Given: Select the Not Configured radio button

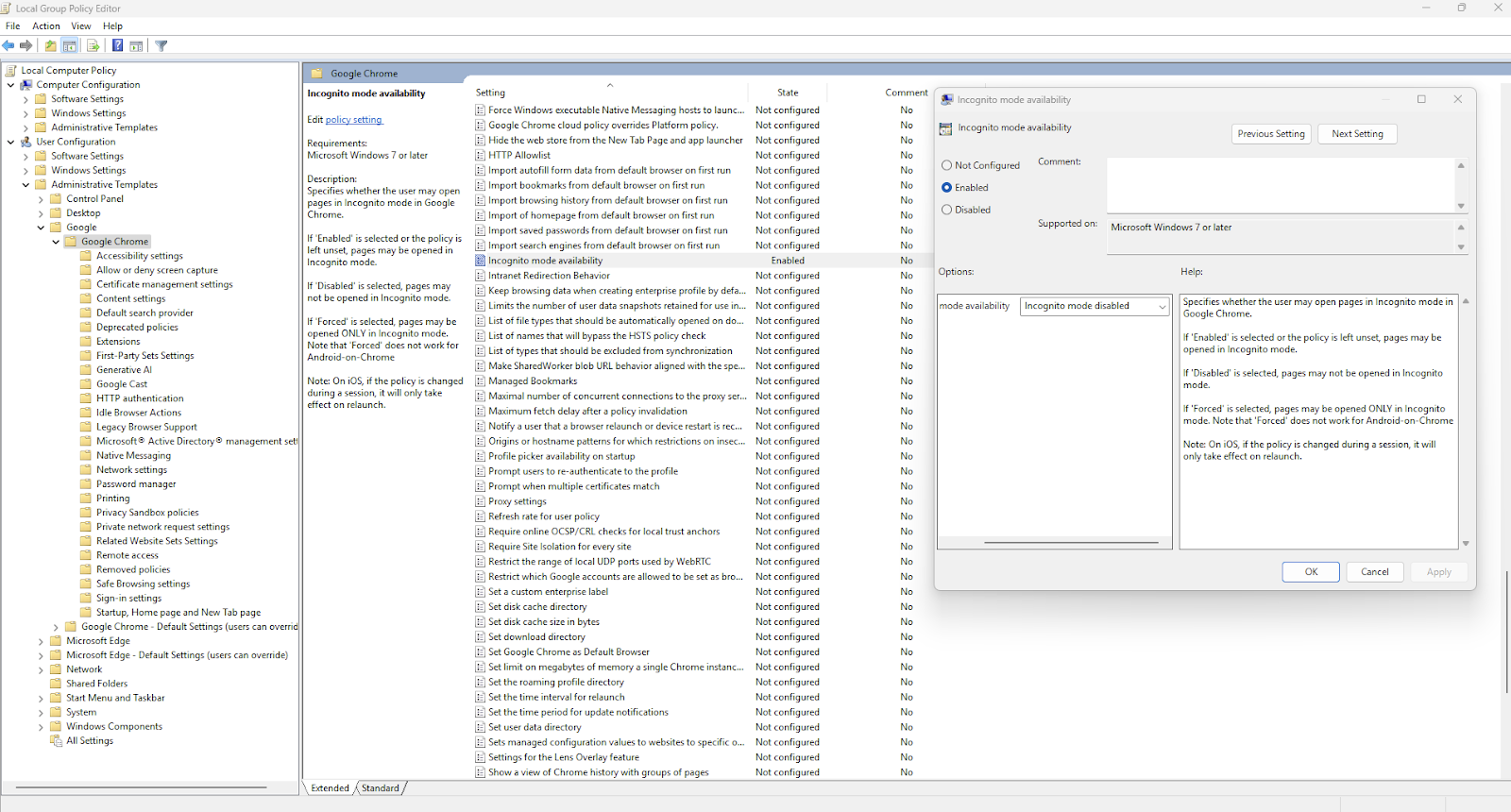Looking at the screenshot, I should 946,165.
